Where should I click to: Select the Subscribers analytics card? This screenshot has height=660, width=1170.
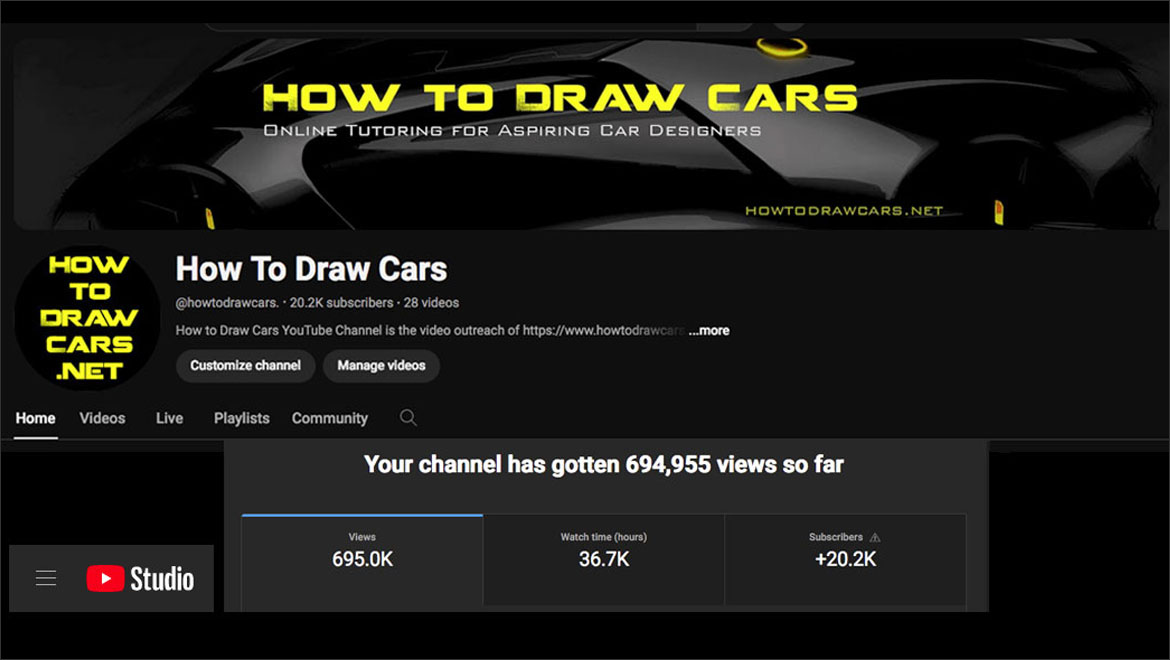tap(845, 559)
